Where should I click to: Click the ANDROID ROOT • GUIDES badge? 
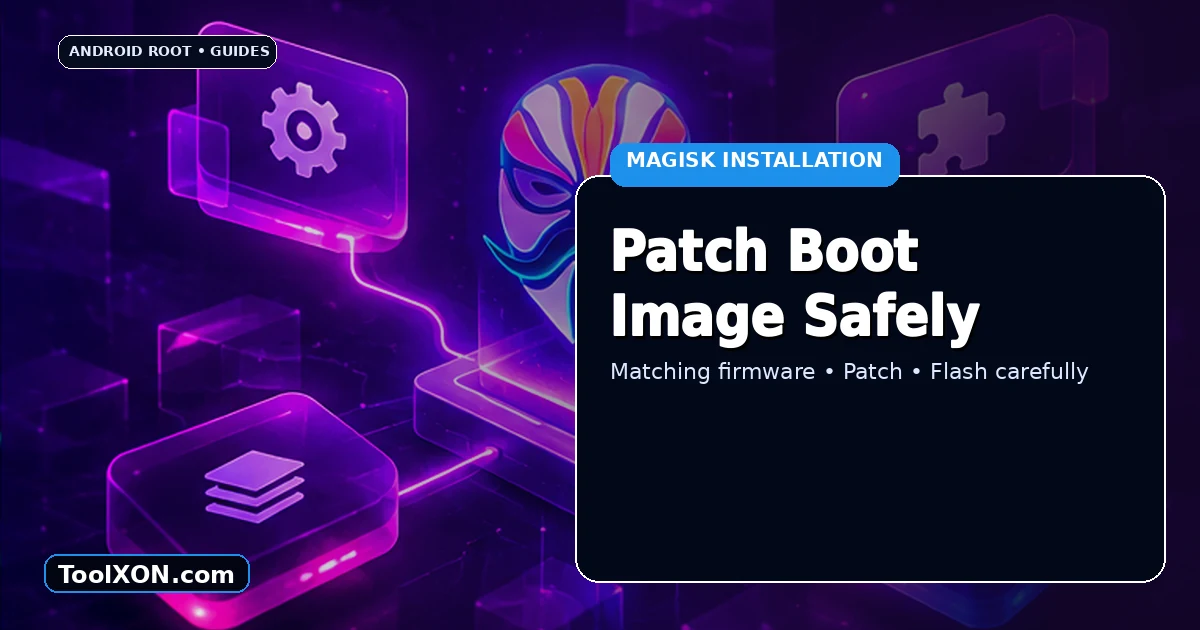[x=167, y=52]
